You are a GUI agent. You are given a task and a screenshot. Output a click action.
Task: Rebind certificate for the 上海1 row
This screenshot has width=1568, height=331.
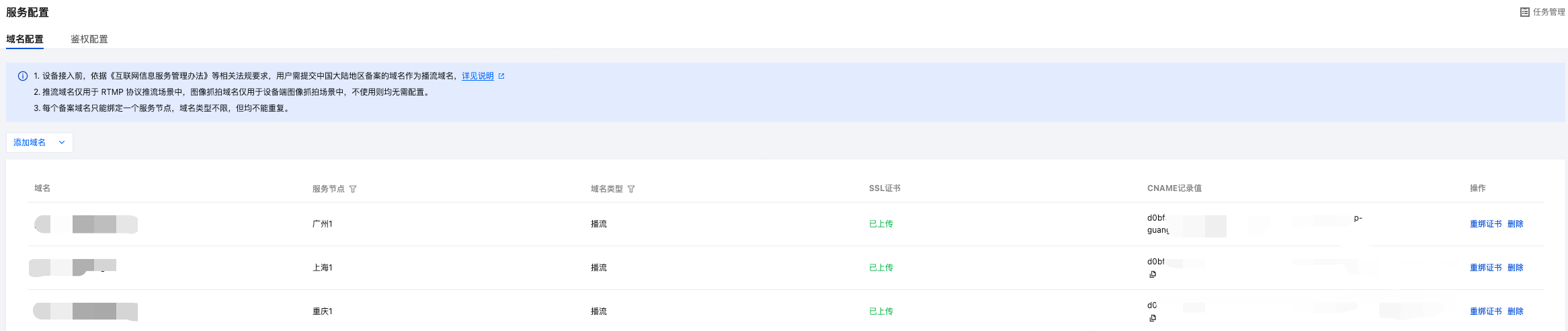pyautogui.click(x=1485, y=268)
